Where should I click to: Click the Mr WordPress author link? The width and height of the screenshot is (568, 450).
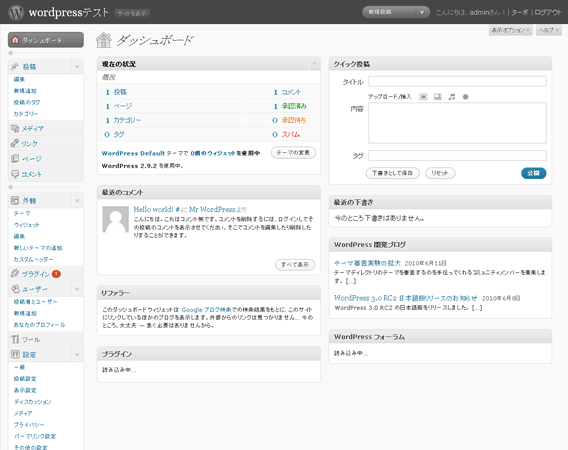coord(212,209)
